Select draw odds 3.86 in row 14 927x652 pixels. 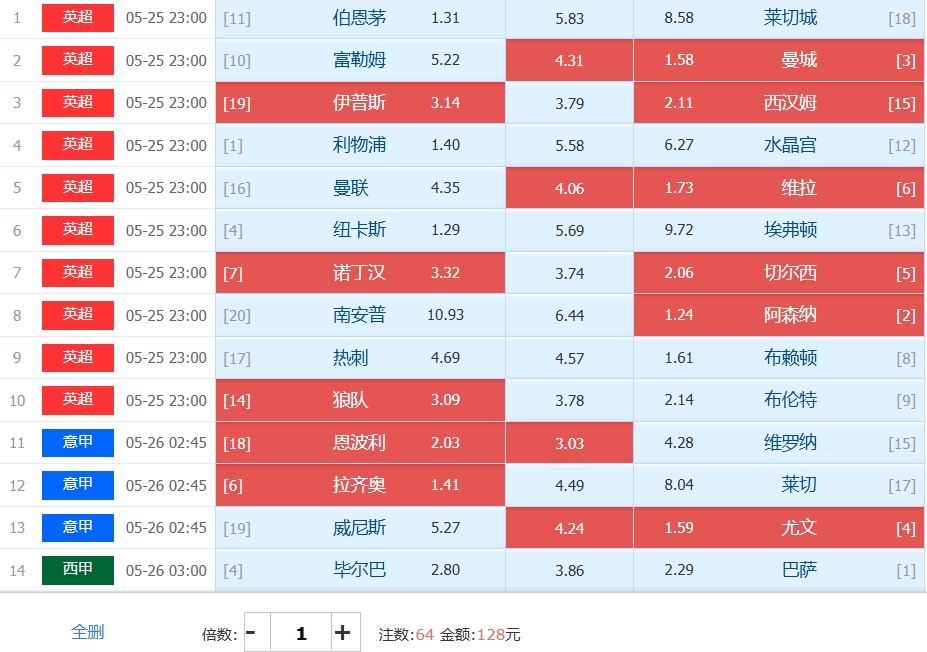pos(569,570)
